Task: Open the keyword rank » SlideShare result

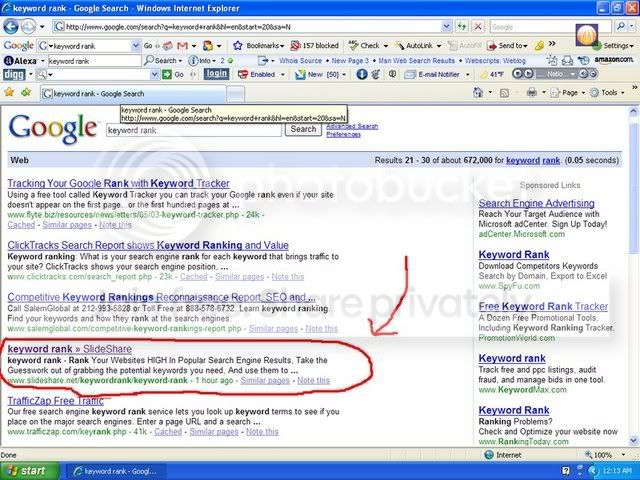Action: (70, 349)
